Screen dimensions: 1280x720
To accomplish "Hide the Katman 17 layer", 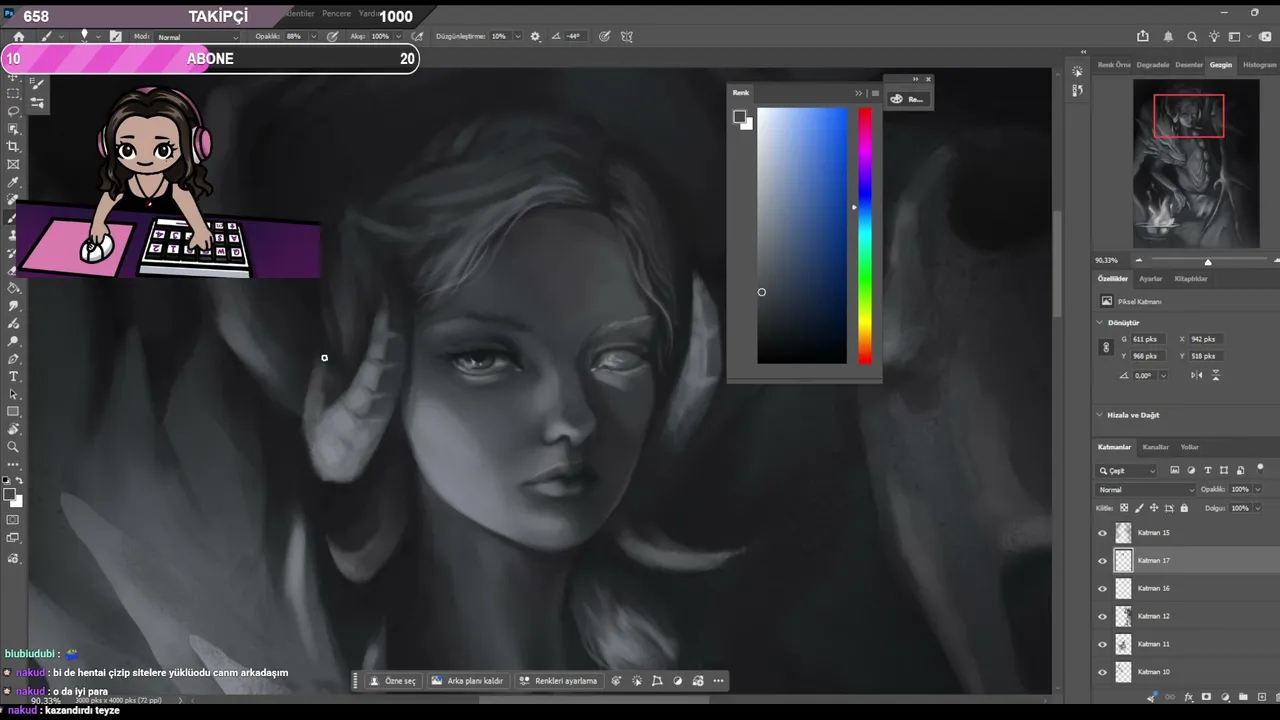I will pos(1103,561).
